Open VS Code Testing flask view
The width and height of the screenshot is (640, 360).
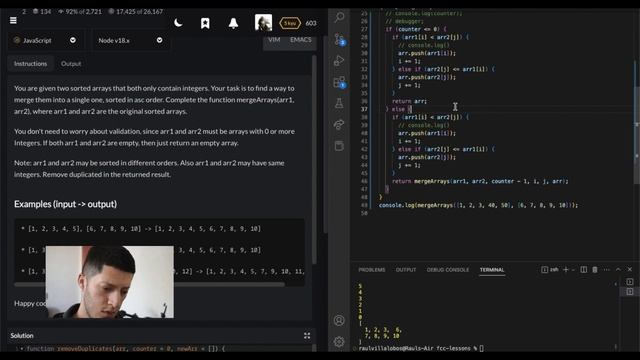tap(339, 103)
